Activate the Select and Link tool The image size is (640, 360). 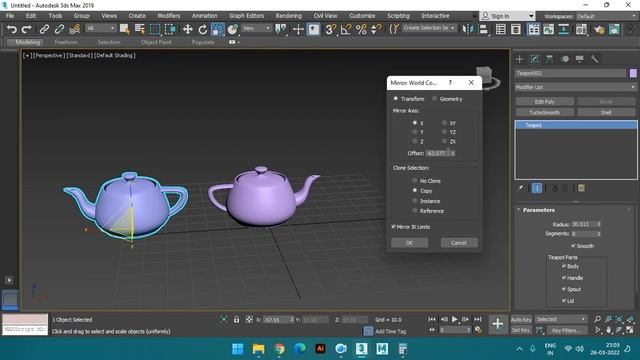(44, 29)
